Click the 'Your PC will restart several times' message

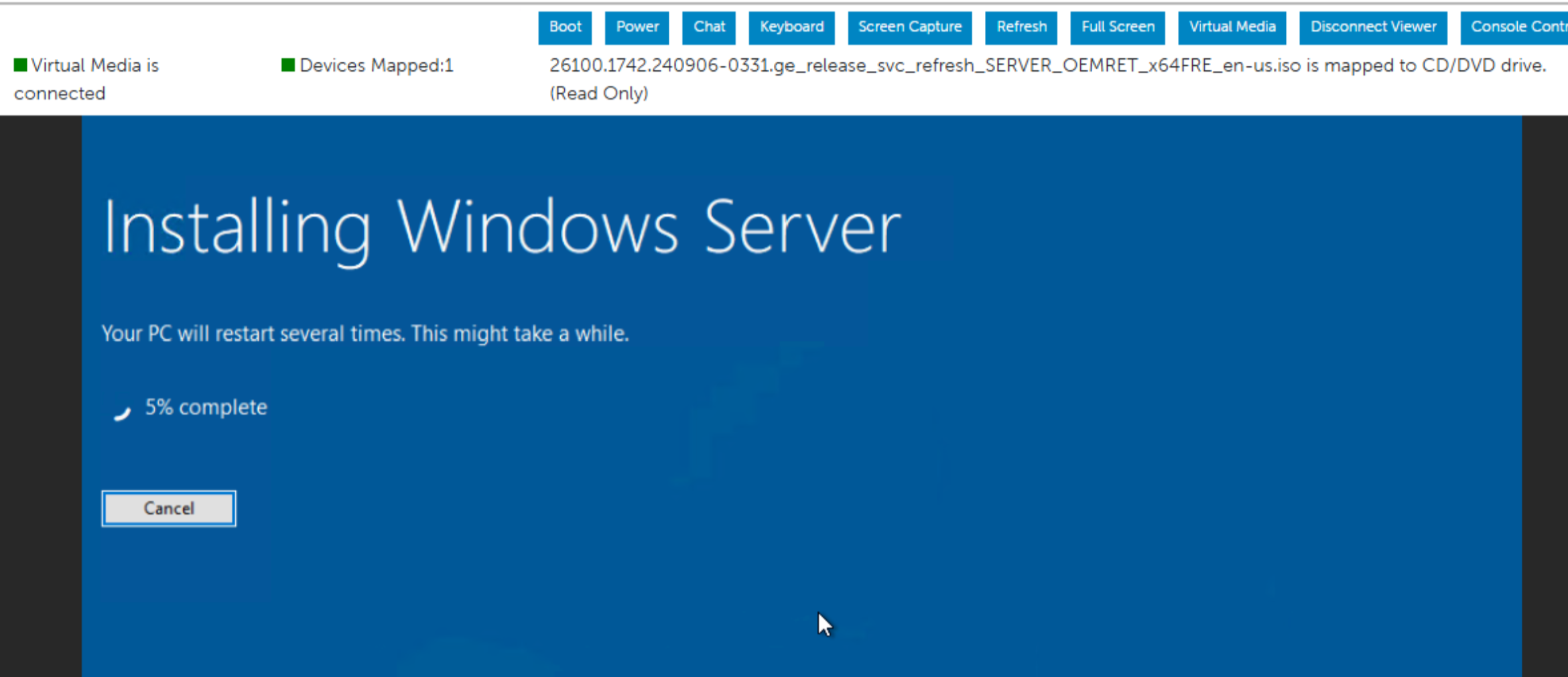[365, 334]
